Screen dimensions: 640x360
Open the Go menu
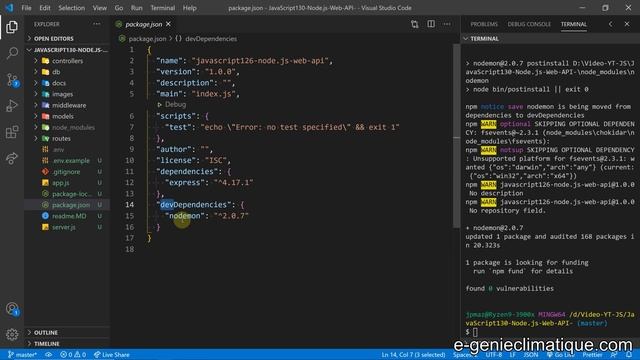pyautogui.click(x=119, y=8)
